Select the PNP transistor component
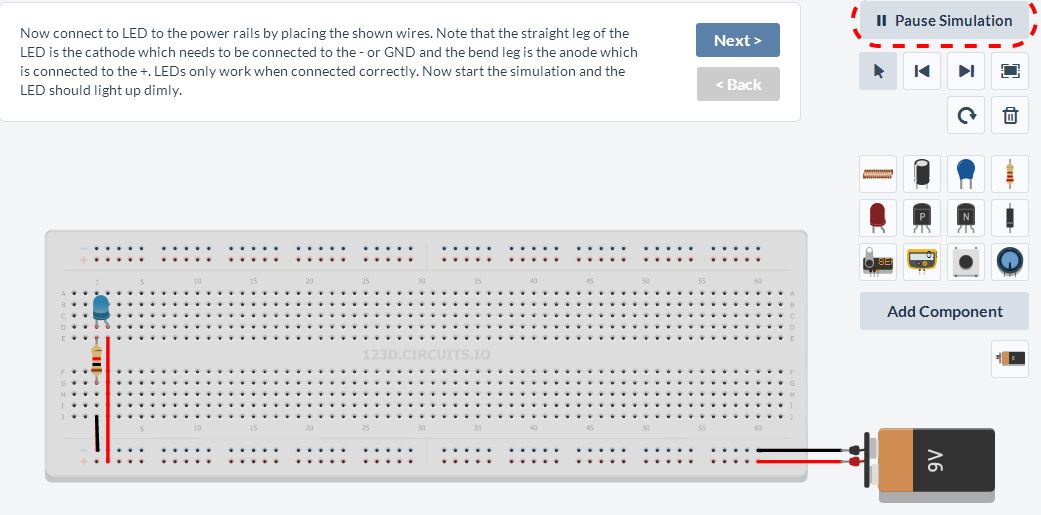Screen dimensions: 1041x515 click(x=921, y=218)
